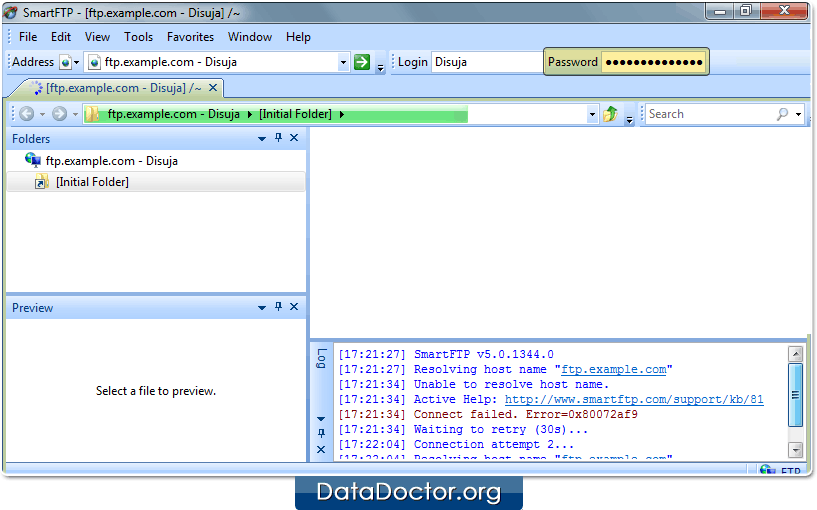This screenshot has height=510, width=817.
Task: Open the View menu
Action: coord(97,37)
